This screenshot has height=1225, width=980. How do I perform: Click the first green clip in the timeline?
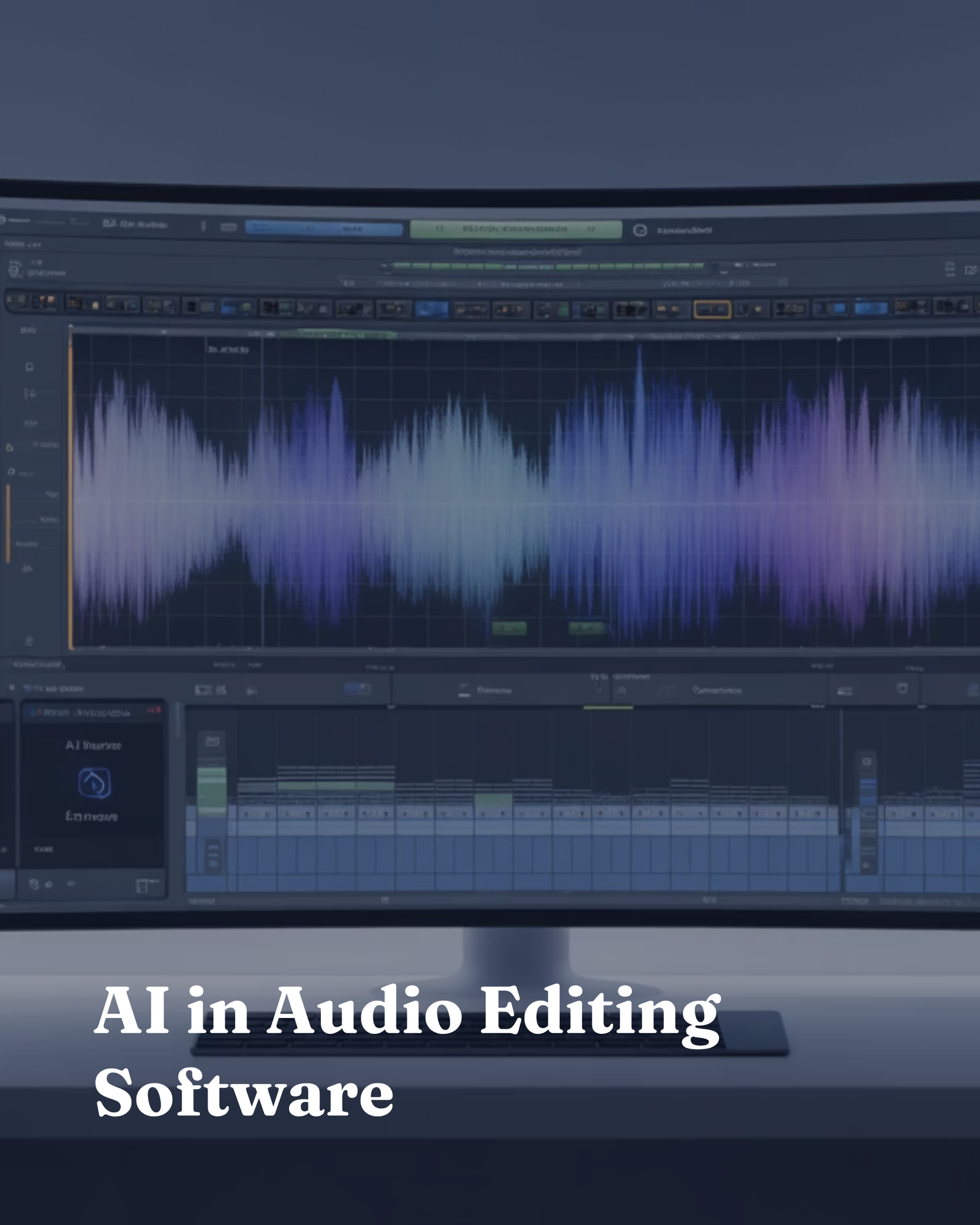coord(211,790)
